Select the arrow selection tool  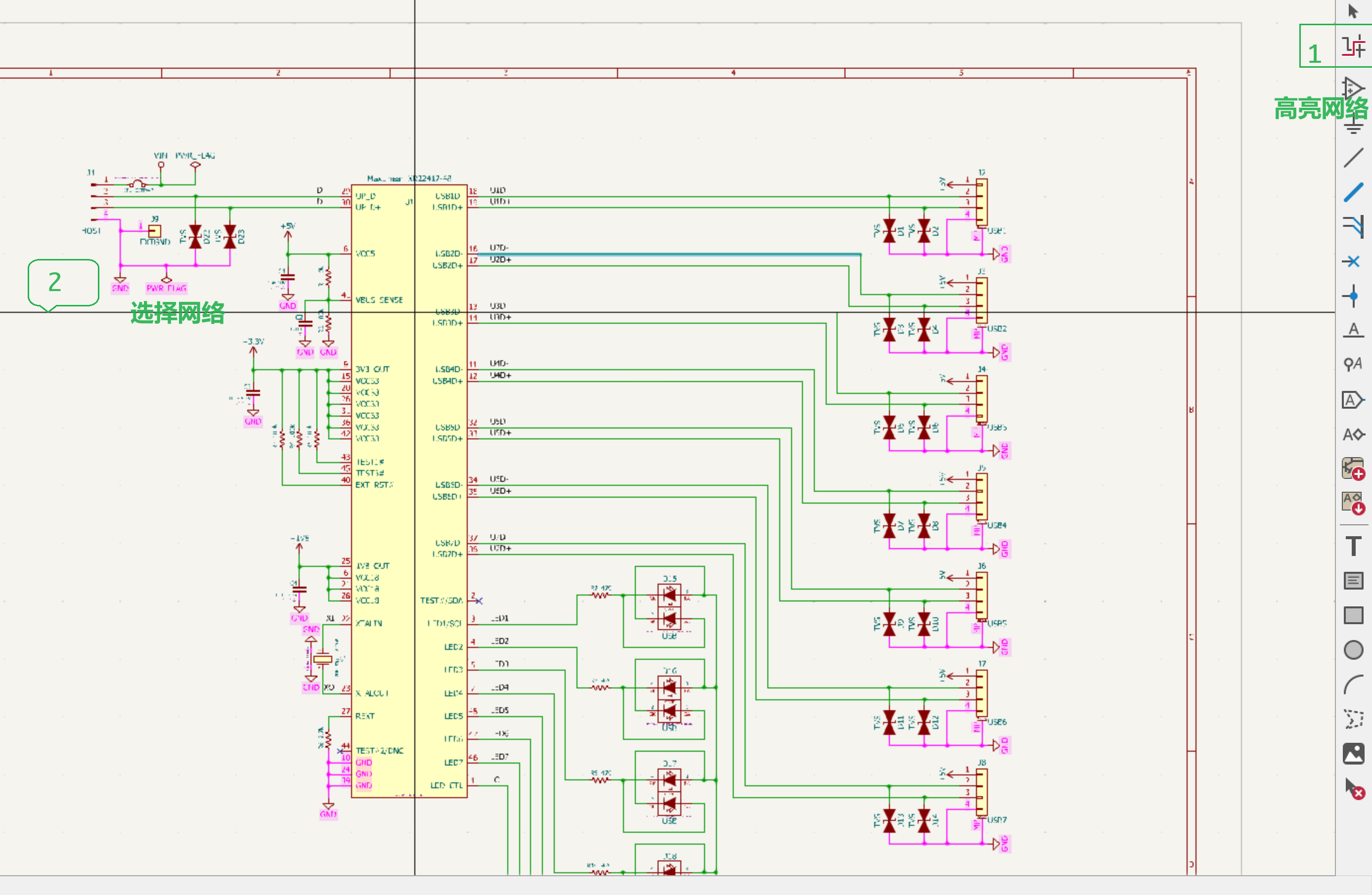[1353, 11]
